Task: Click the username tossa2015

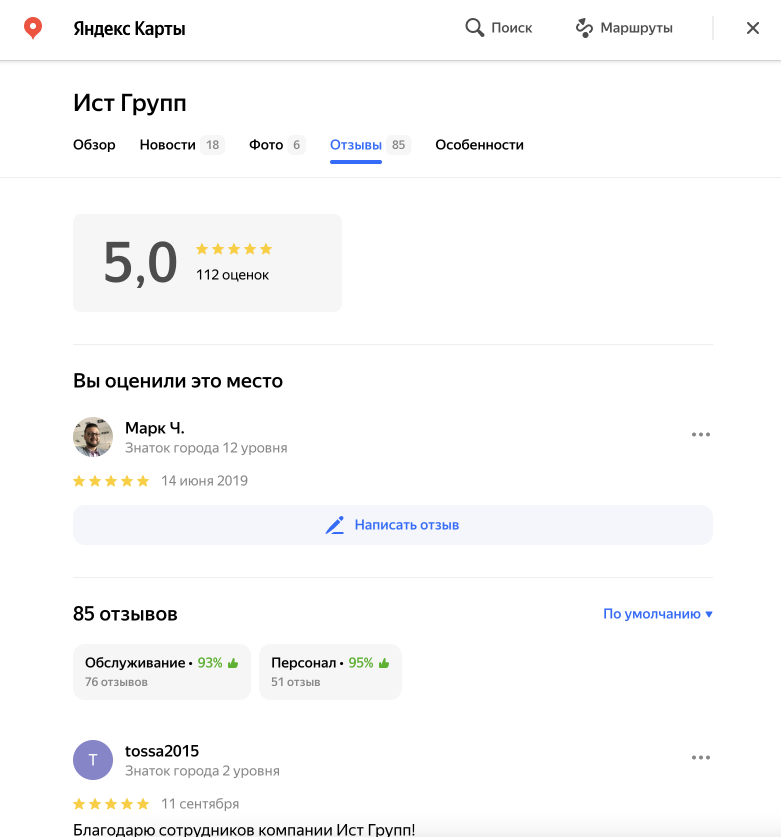Action: (162, 751)
